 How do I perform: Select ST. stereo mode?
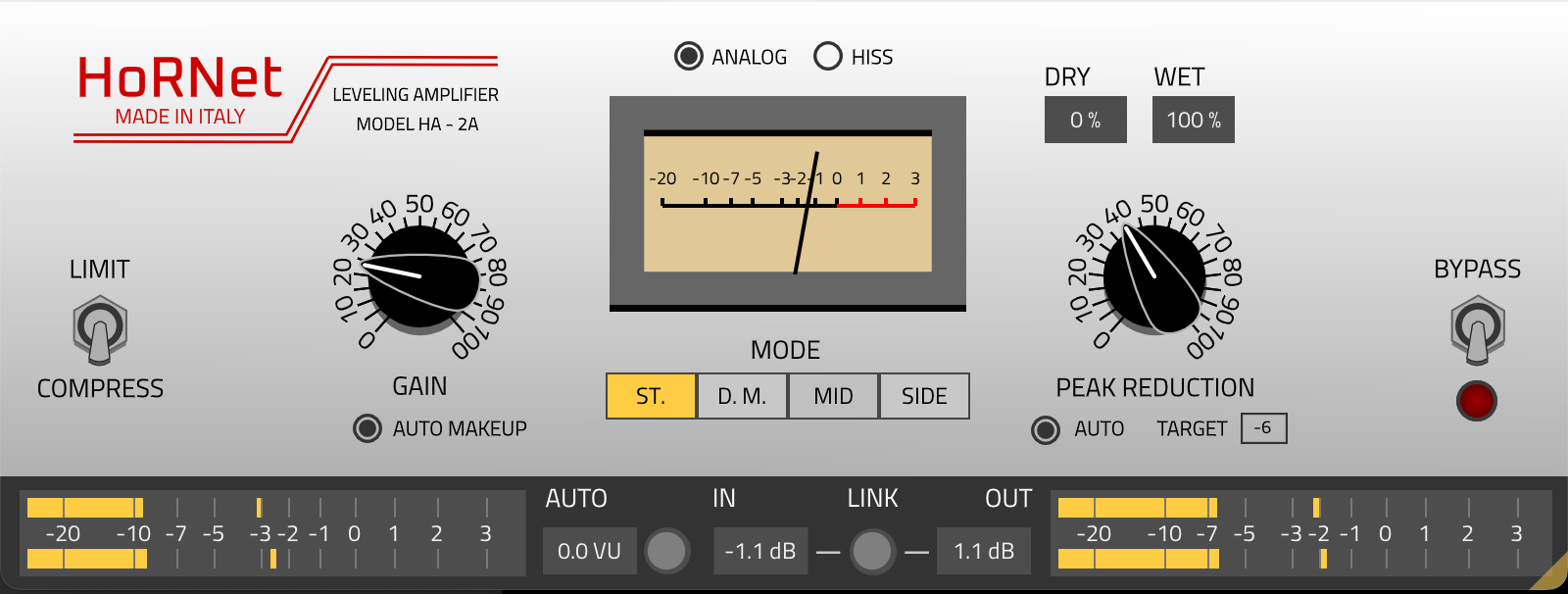click(651, 396)
